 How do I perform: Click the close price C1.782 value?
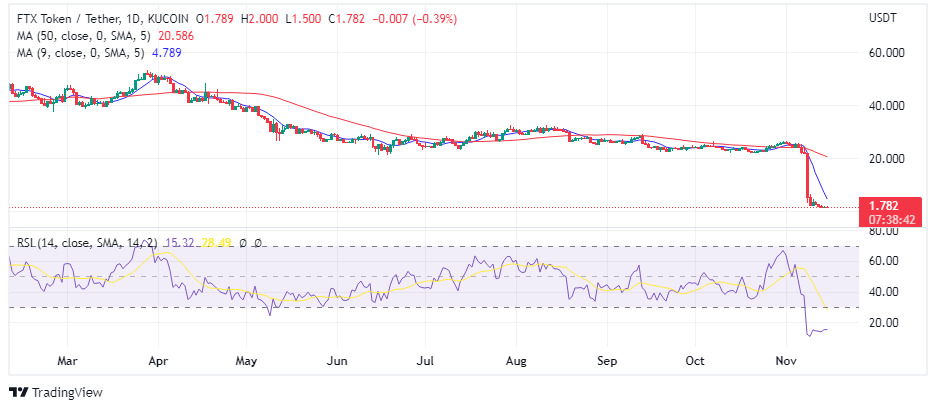[347, 19]
